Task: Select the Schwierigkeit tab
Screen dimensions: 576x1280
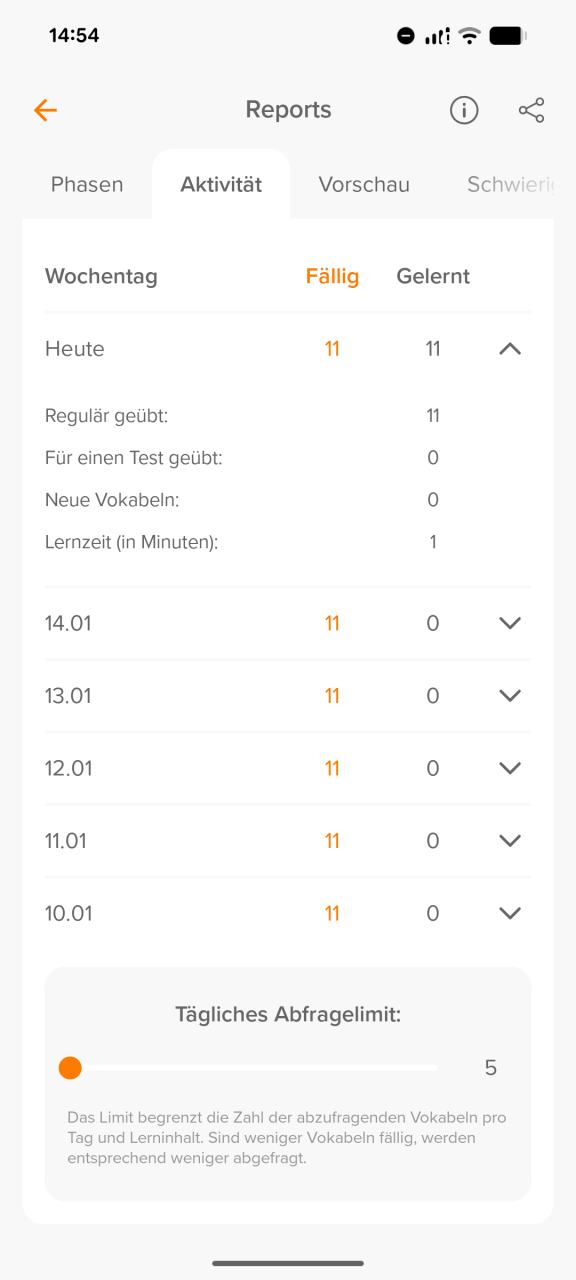Action: coord(516,184)
